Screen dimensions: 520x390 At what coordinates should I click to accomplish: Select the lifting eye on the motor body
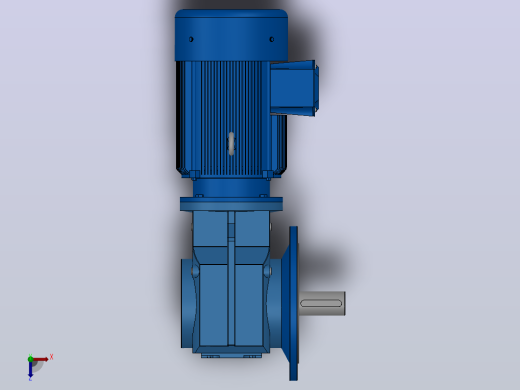[232, 144]
